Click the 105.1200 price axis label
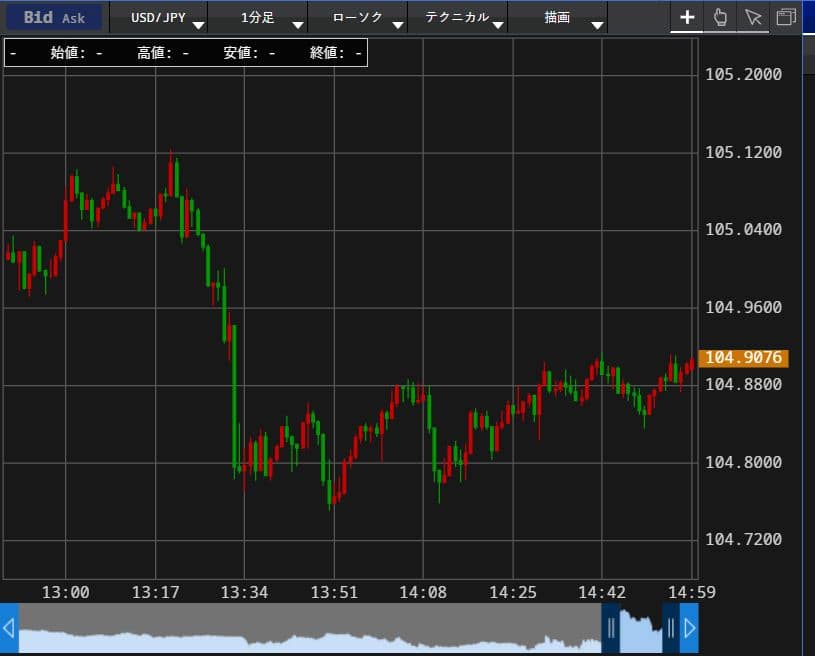 743,152
